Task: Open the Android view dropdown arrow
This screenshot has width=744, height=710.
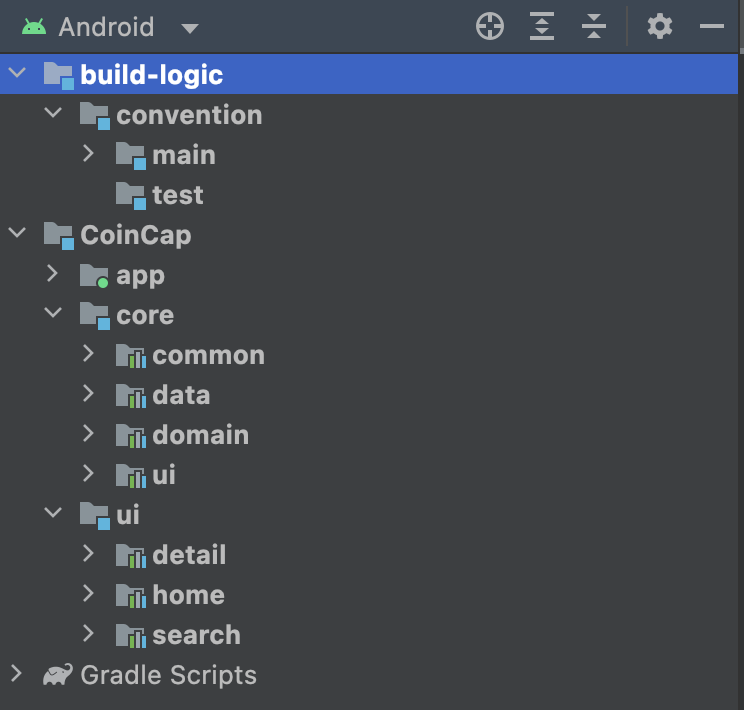Action: [x=190, y=28]
